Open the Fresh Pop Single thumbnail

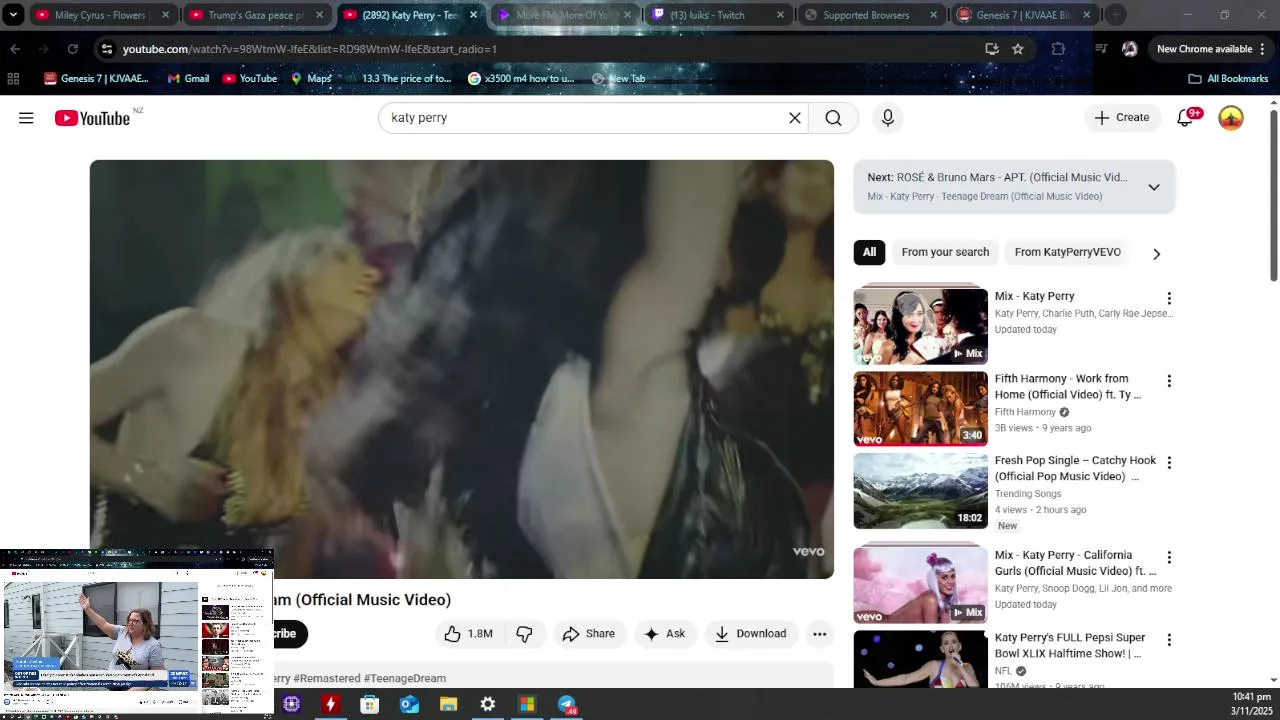tap(920, 491)
